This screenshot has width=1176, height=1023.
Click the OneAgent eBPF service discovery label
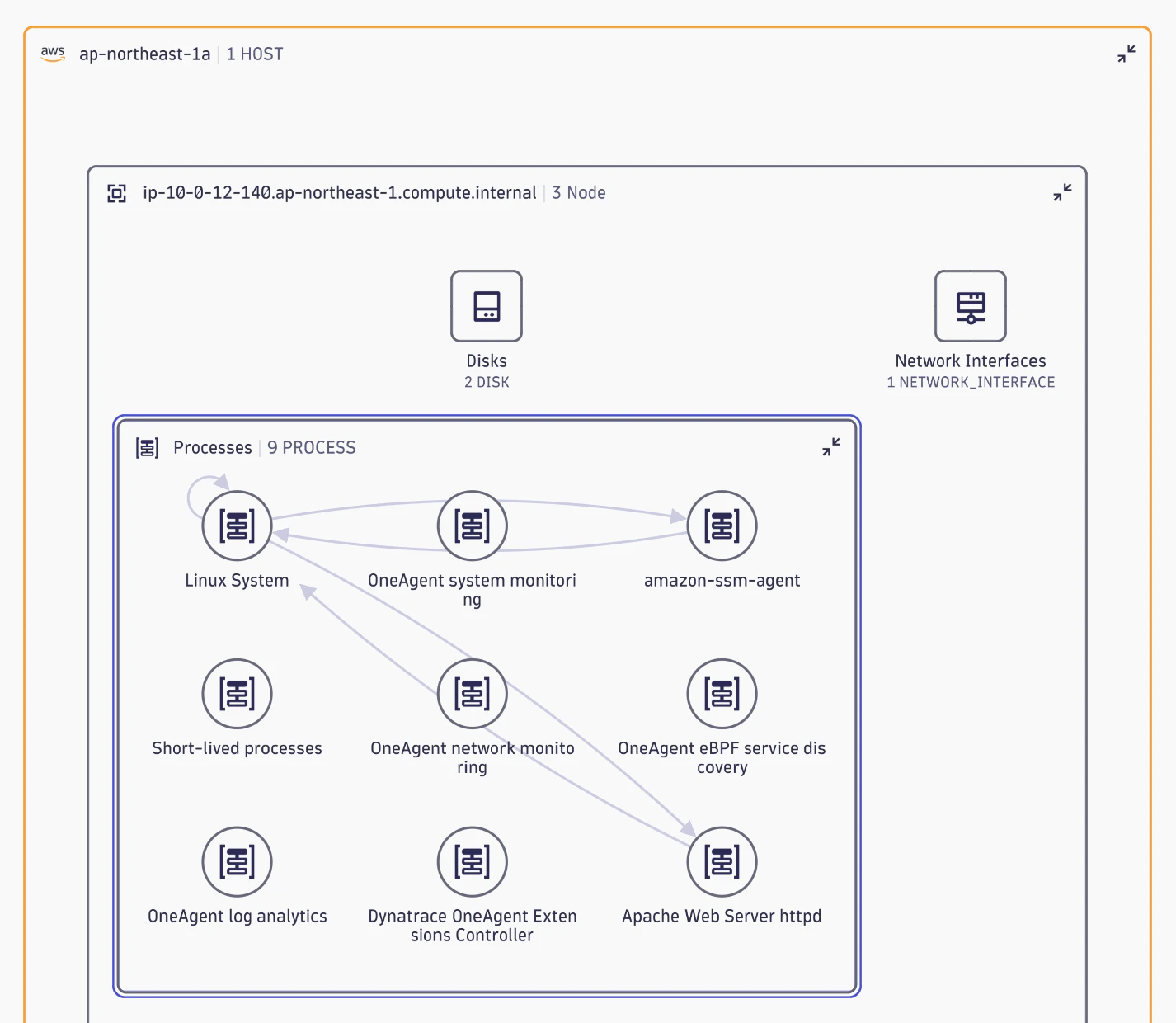[722, 758]
